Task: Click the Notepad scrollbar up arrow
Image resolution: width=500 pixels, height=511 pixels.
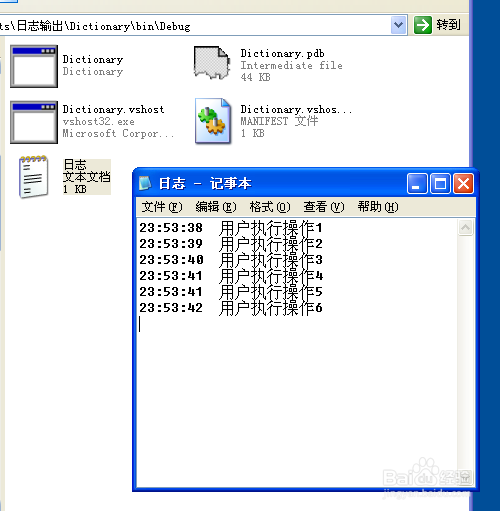Action: (466, 228)
